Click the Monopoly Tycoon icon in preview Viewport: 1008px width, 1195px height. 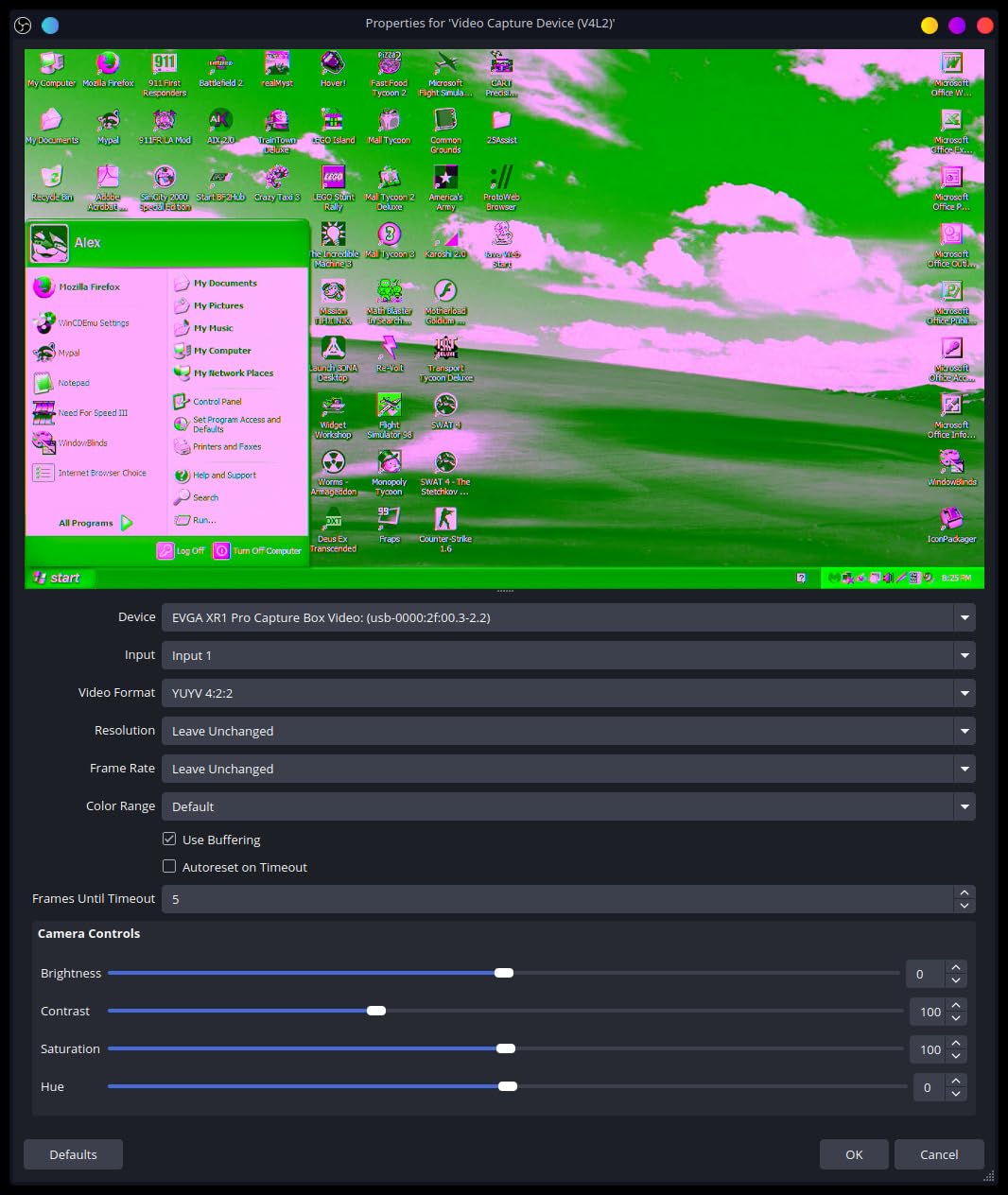(389, 473)
